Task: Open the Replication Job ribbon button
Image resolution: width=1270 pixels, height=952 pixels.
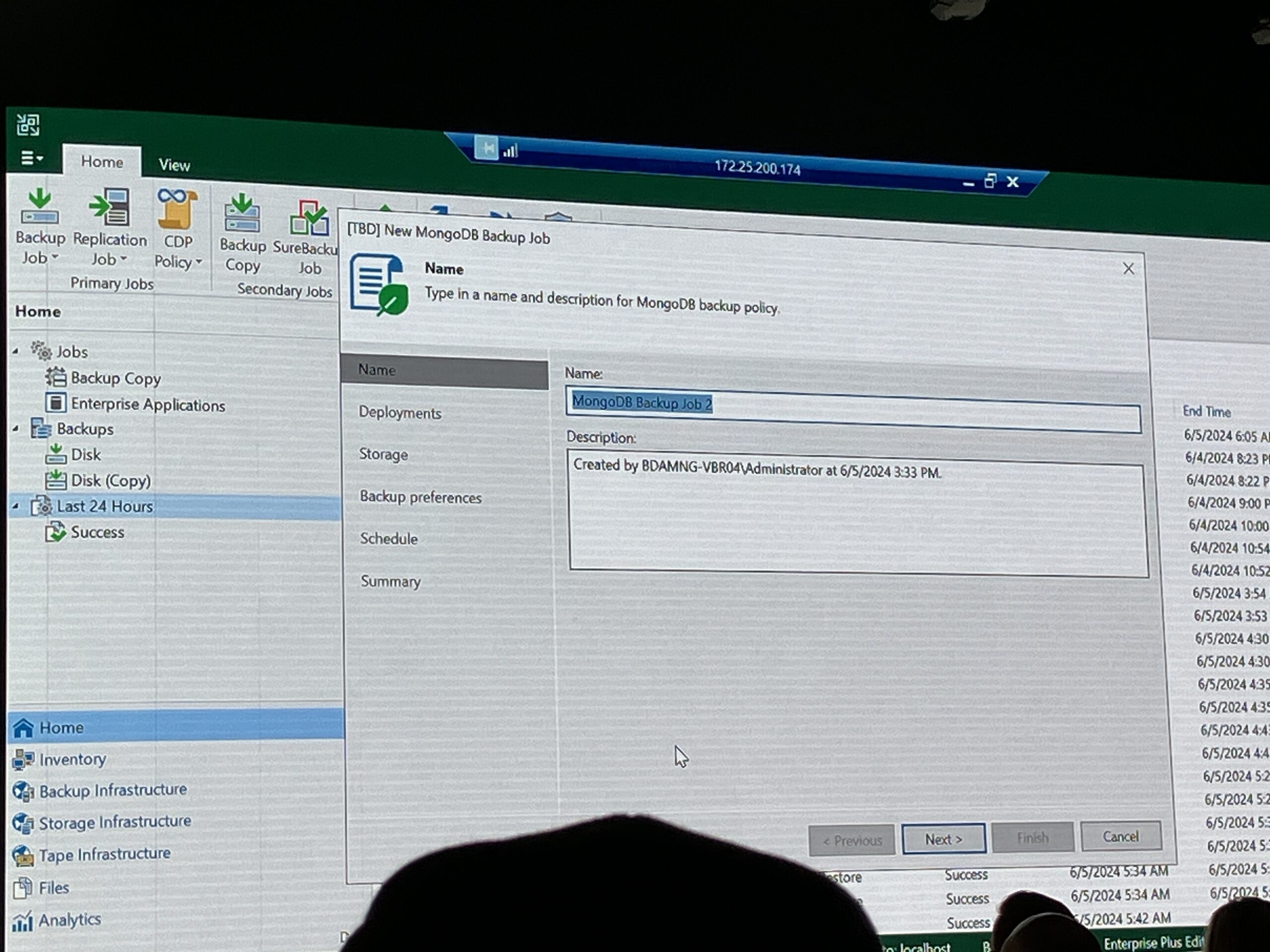Action: pyautogui.click(x=110, y=228)
